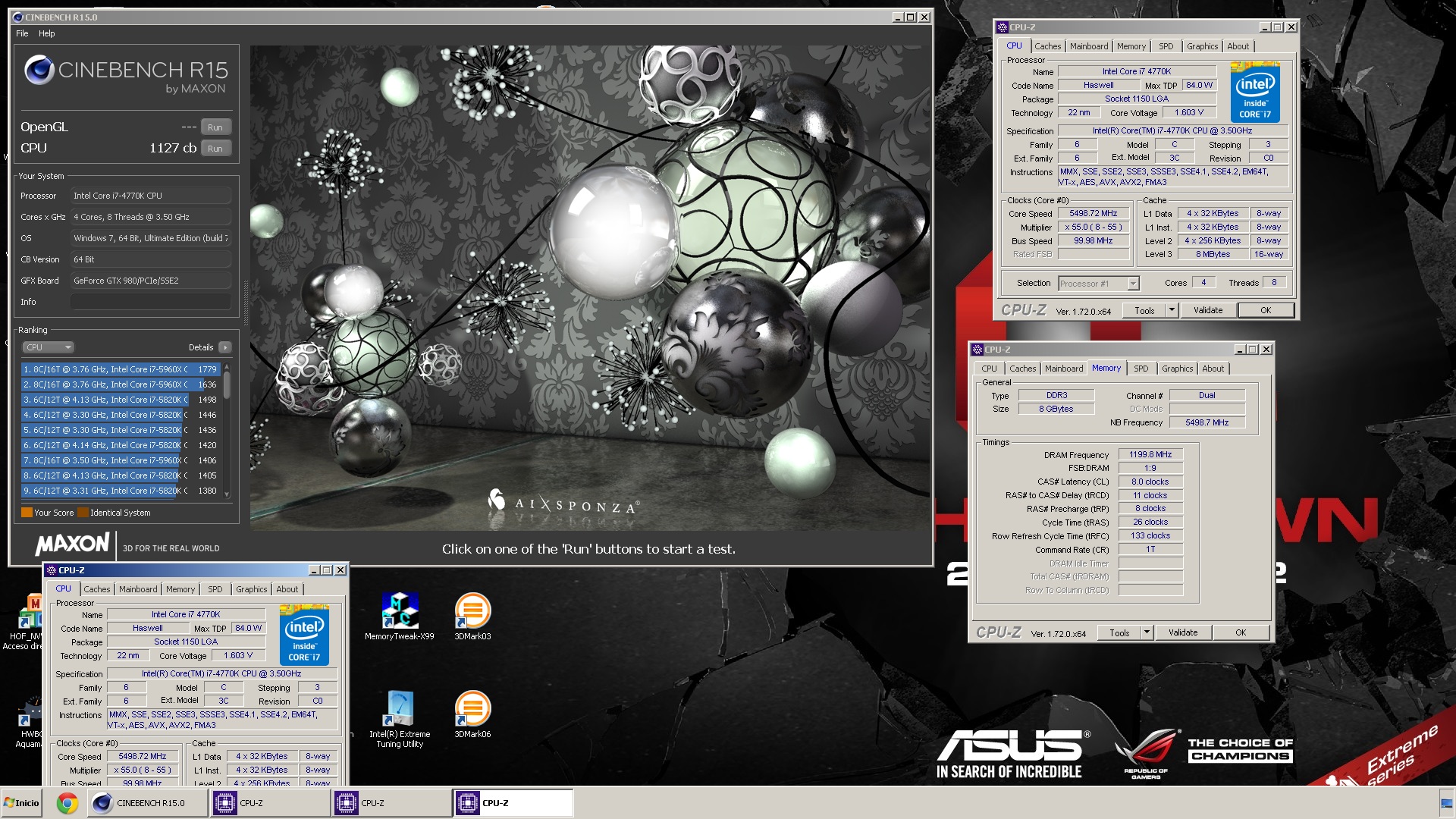Click OK in top CPU-Z window

[1266, 310]
